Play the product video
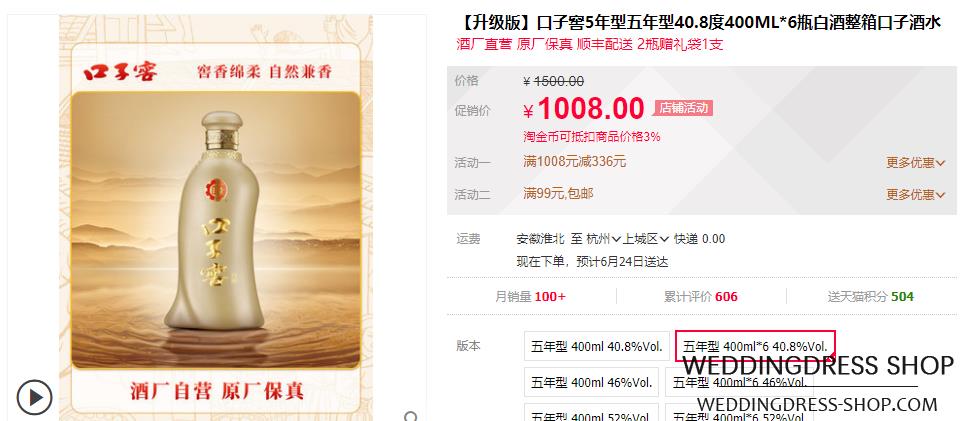Screen dimensions: 968x421 [34, 397]
